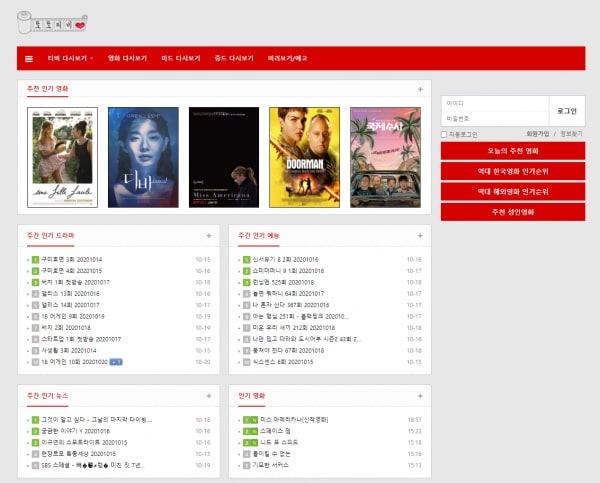Open the 영화 다시보기 menu
This screenshot has width=600, height=483.
(127, 59)
